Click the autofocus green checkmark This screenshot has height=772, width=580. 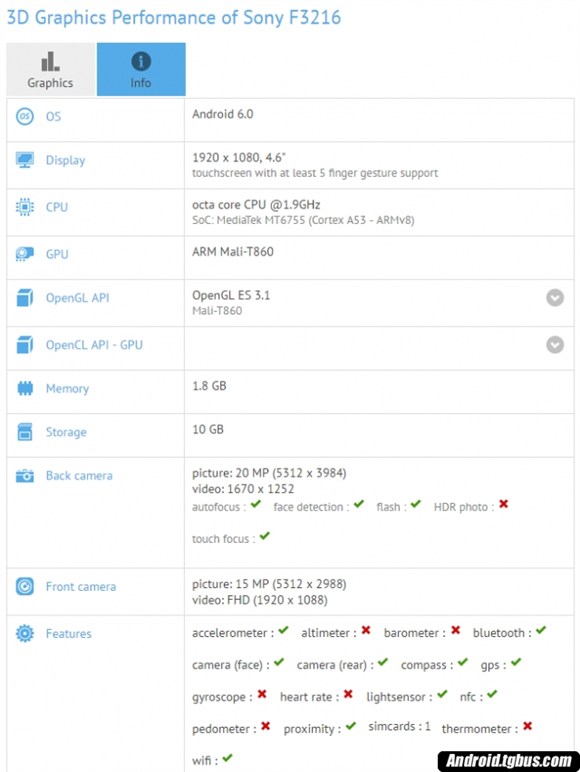tap(256, 504)
